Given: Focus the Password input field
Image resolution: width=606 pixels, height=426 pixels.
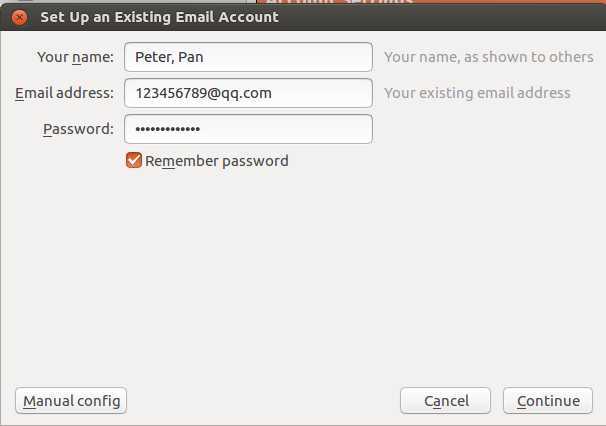Looking at the screenshot, I should tap(248, 129).
